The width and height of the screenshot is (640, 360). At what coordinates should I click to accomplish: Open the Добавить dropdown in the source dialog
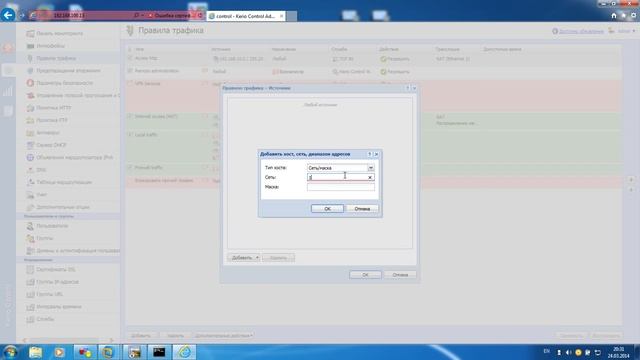[243, 258]
